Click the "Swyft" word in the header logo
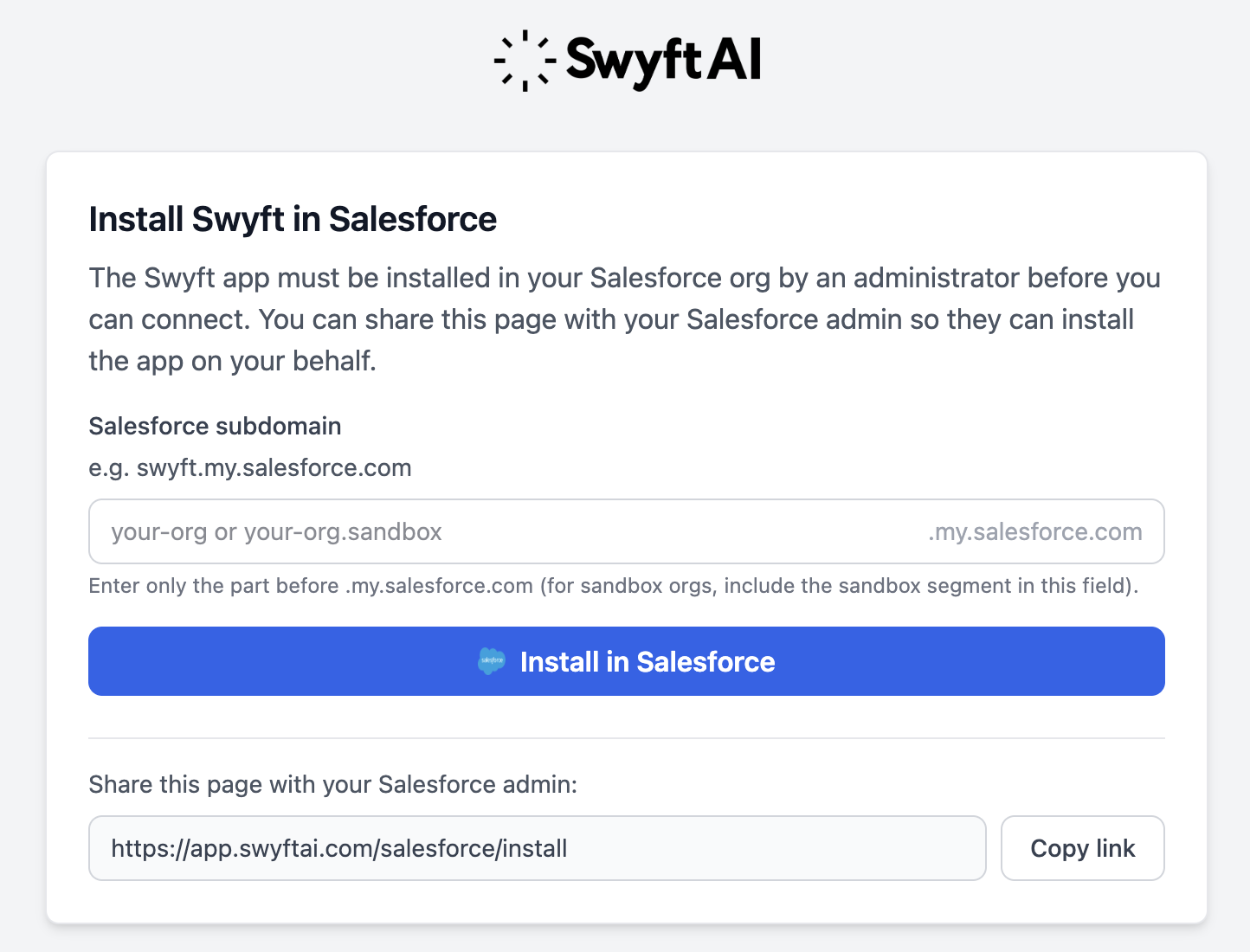The image size is (1250, 952). tap(633, 61)
